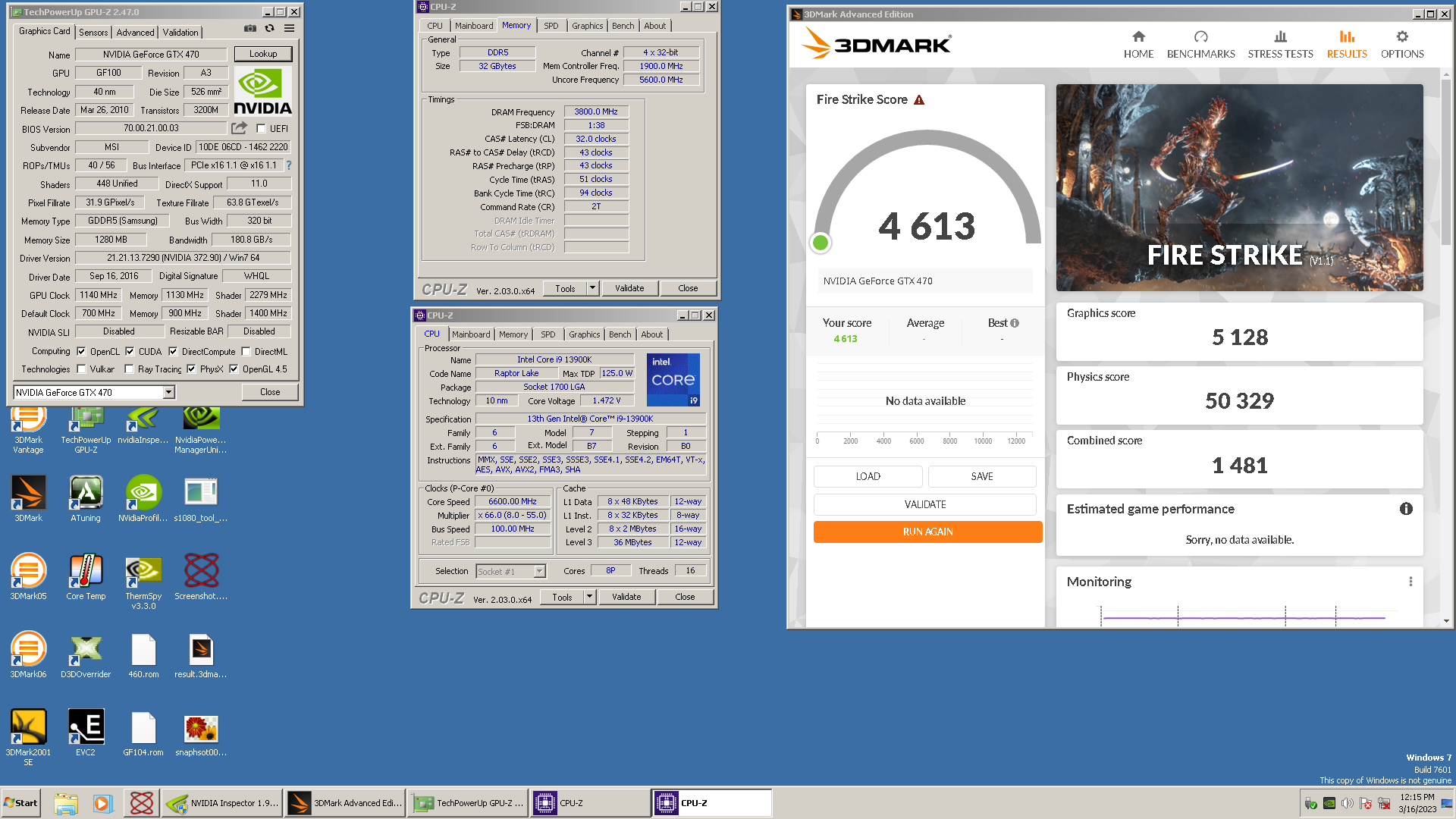Click Validate in the Memory CPU-Z window
The width and height of the screenshot is (1456, 819).
(629, 288)
